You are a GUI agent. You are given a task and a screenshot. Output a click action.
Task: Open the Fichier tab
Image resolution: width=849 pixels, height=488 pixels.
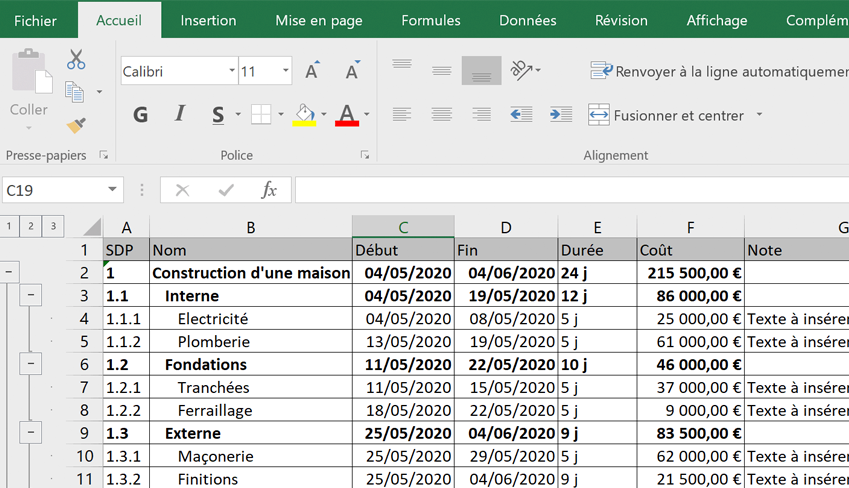(35, 21)
